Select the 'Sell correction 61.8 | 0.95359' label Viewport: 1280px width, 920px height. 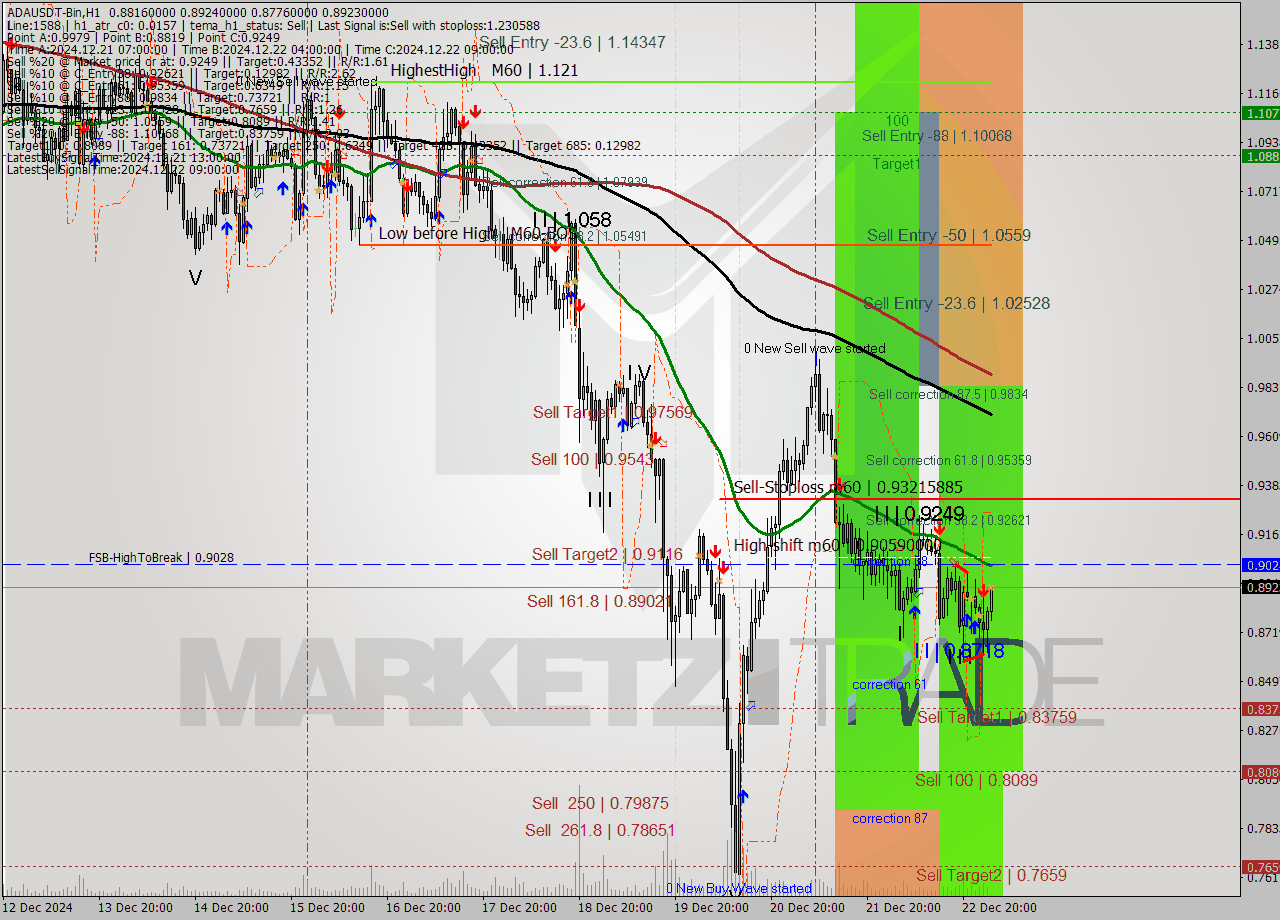(x=948, y=460)
